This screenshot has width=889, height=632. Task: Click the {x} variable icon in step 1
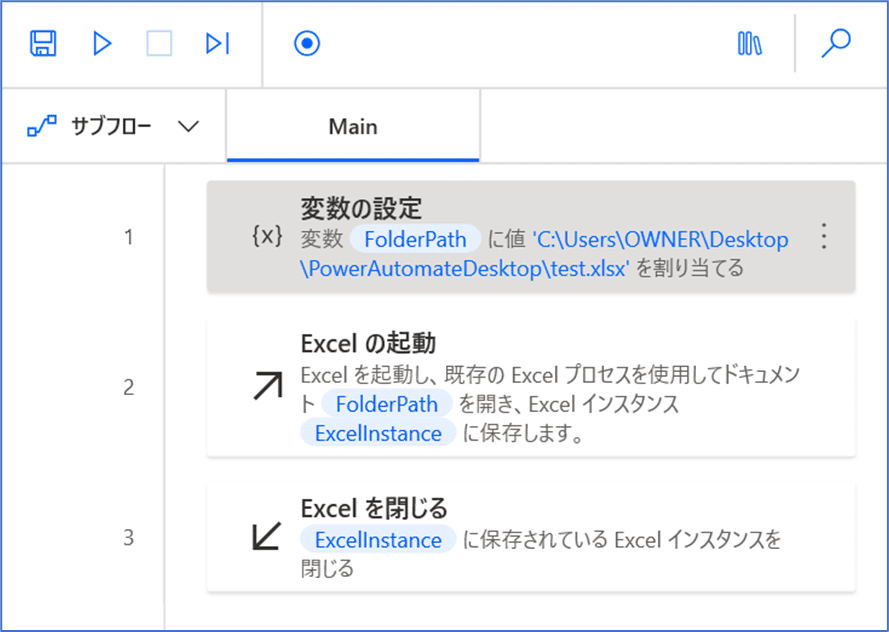tap(267, 236)
